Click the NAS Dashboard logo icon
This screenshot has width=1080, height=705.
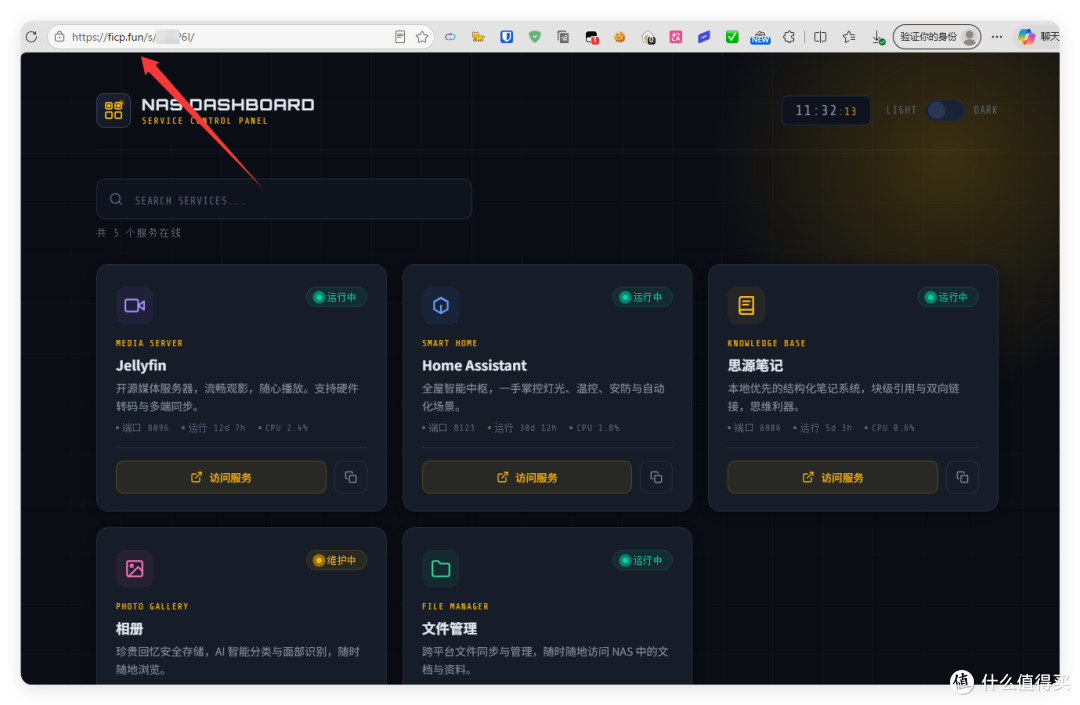click(114, 110)
